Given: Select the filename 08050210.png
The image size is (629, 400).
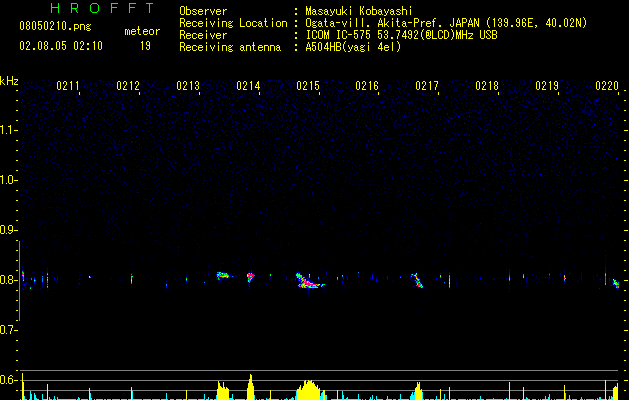Looking at the screenshot, I should (x=55, y=26).
